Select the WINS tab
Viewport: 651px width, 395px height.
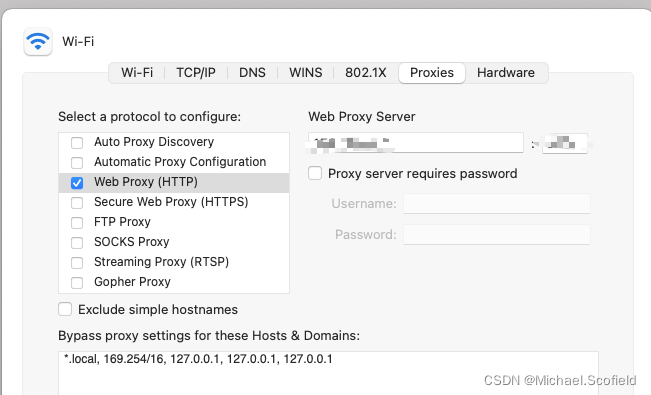coord(306,73)
